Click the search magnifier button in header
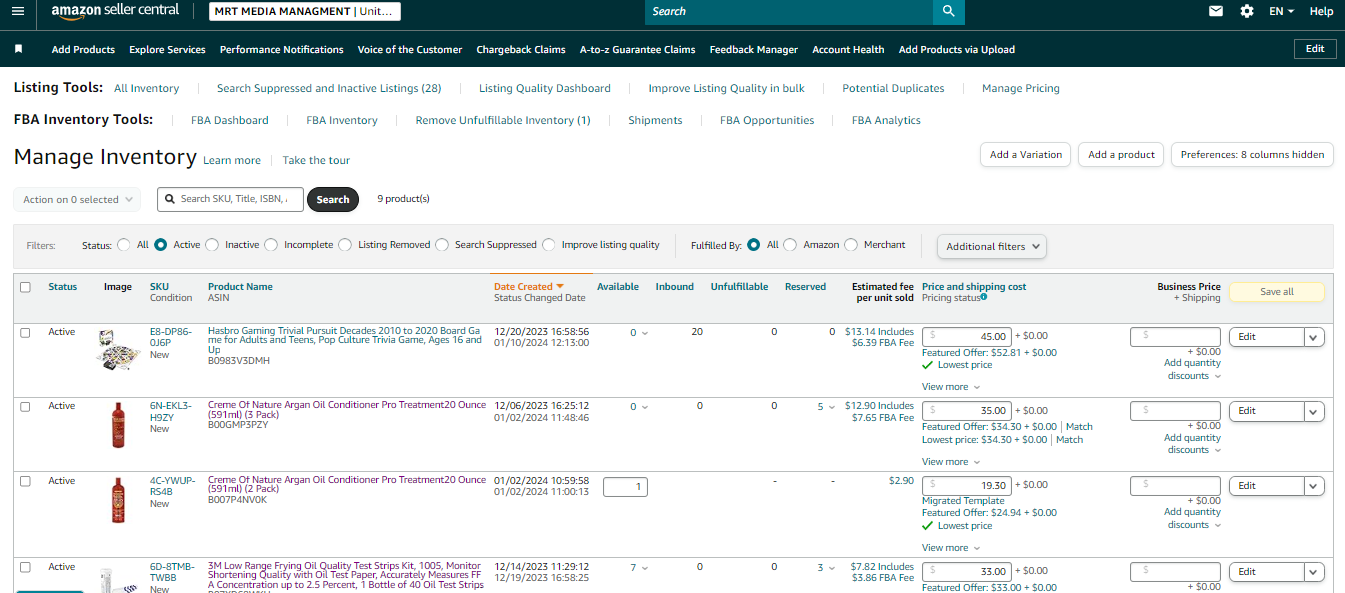The width and height of the screenshot is (1345, 593). coord(948,11)
